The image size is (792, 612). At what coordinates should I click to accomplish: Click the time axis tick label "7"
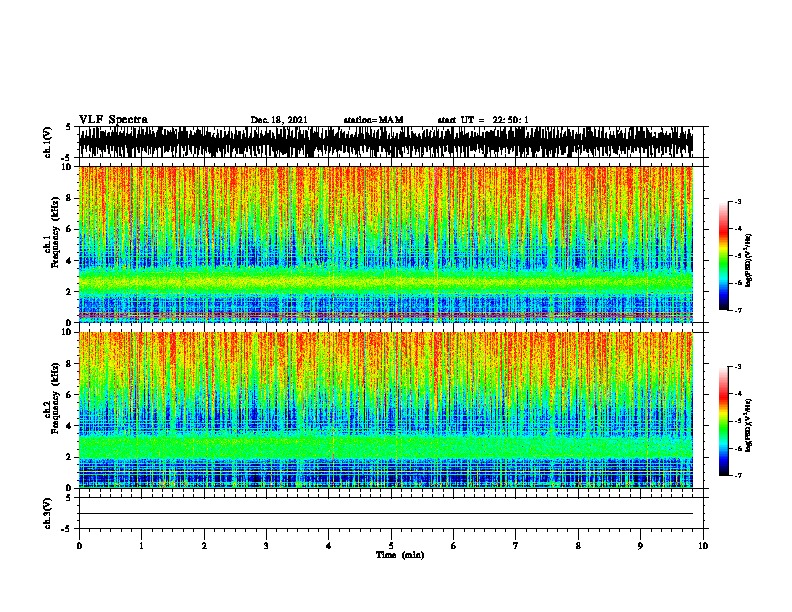click(516, 546)
